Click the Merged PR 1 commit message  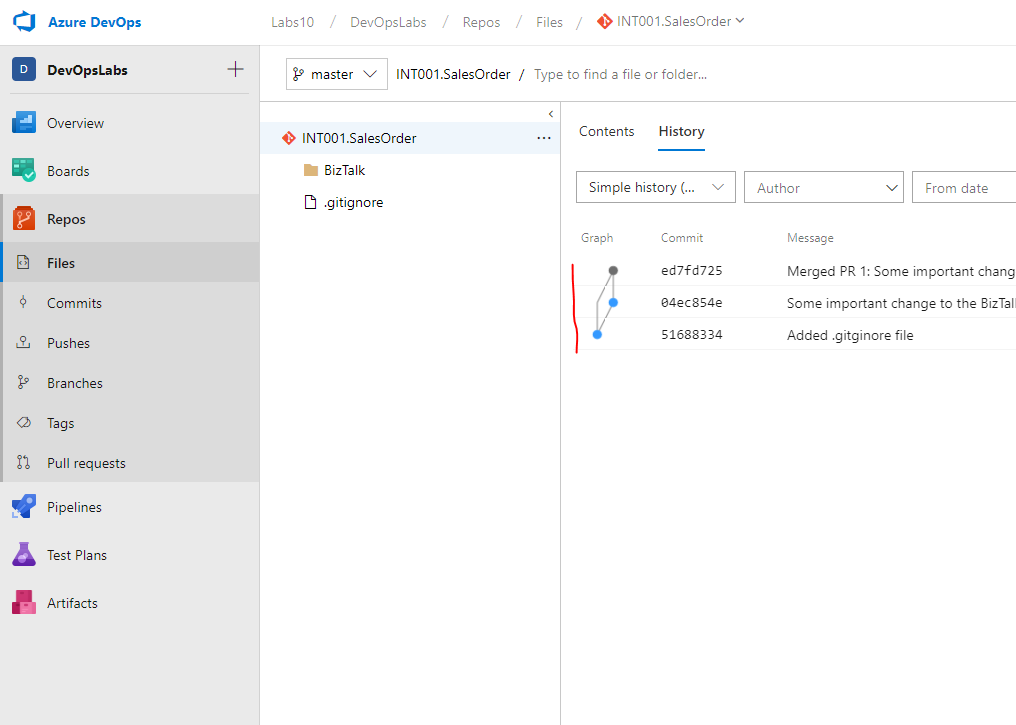(901, 271)
